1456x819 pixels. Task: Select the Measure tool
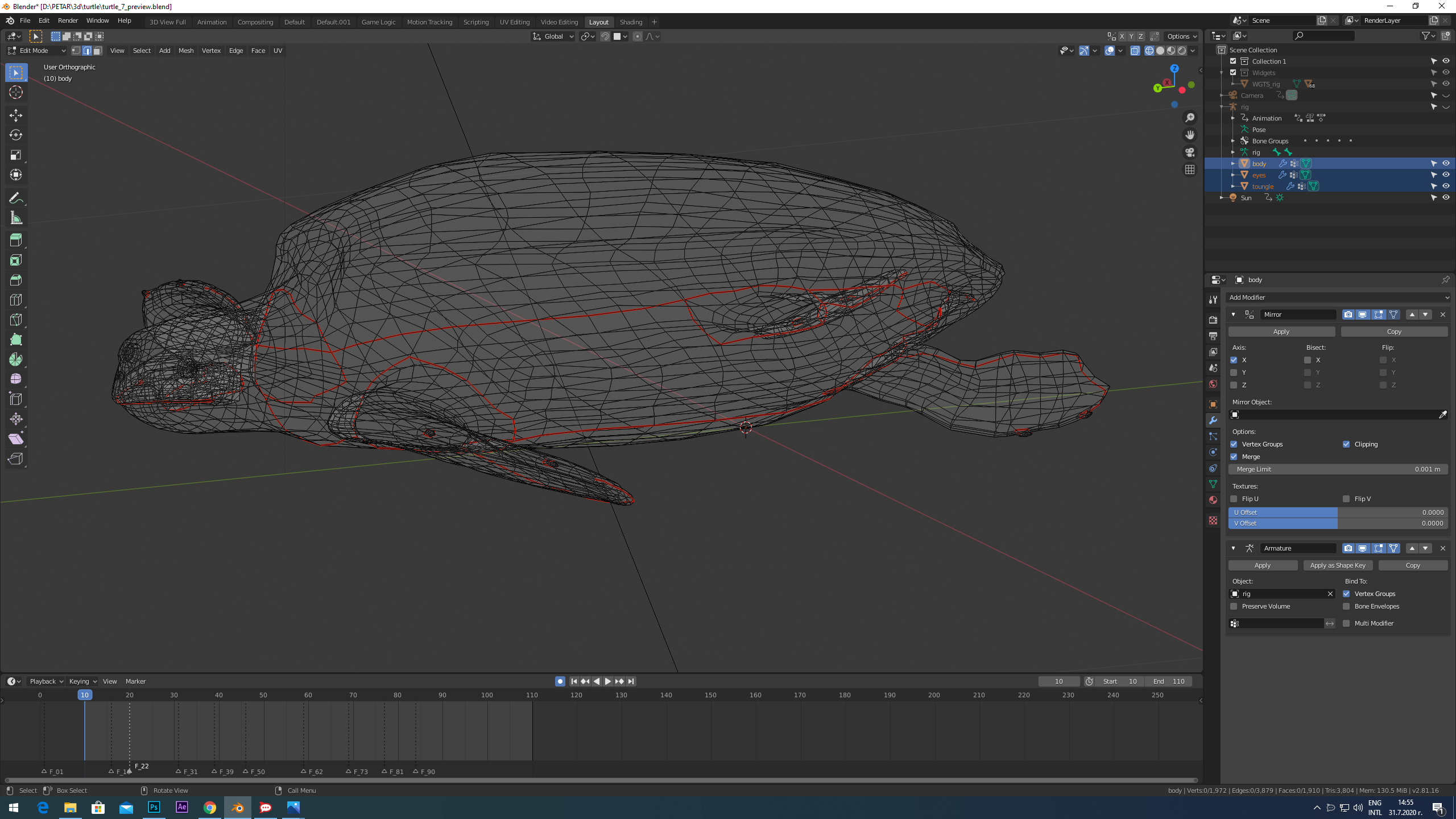coord(16,217)
